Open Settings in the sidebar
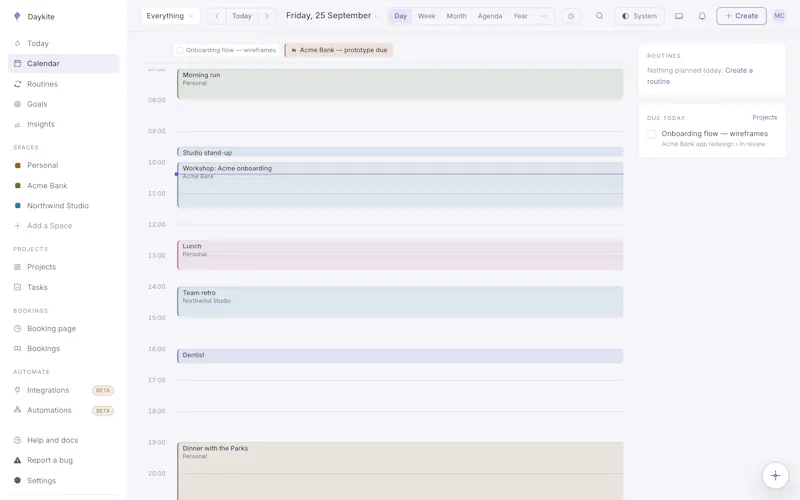The width and height of the screenshot is (800, 500). pyautogui.click(x=64, y=481)
